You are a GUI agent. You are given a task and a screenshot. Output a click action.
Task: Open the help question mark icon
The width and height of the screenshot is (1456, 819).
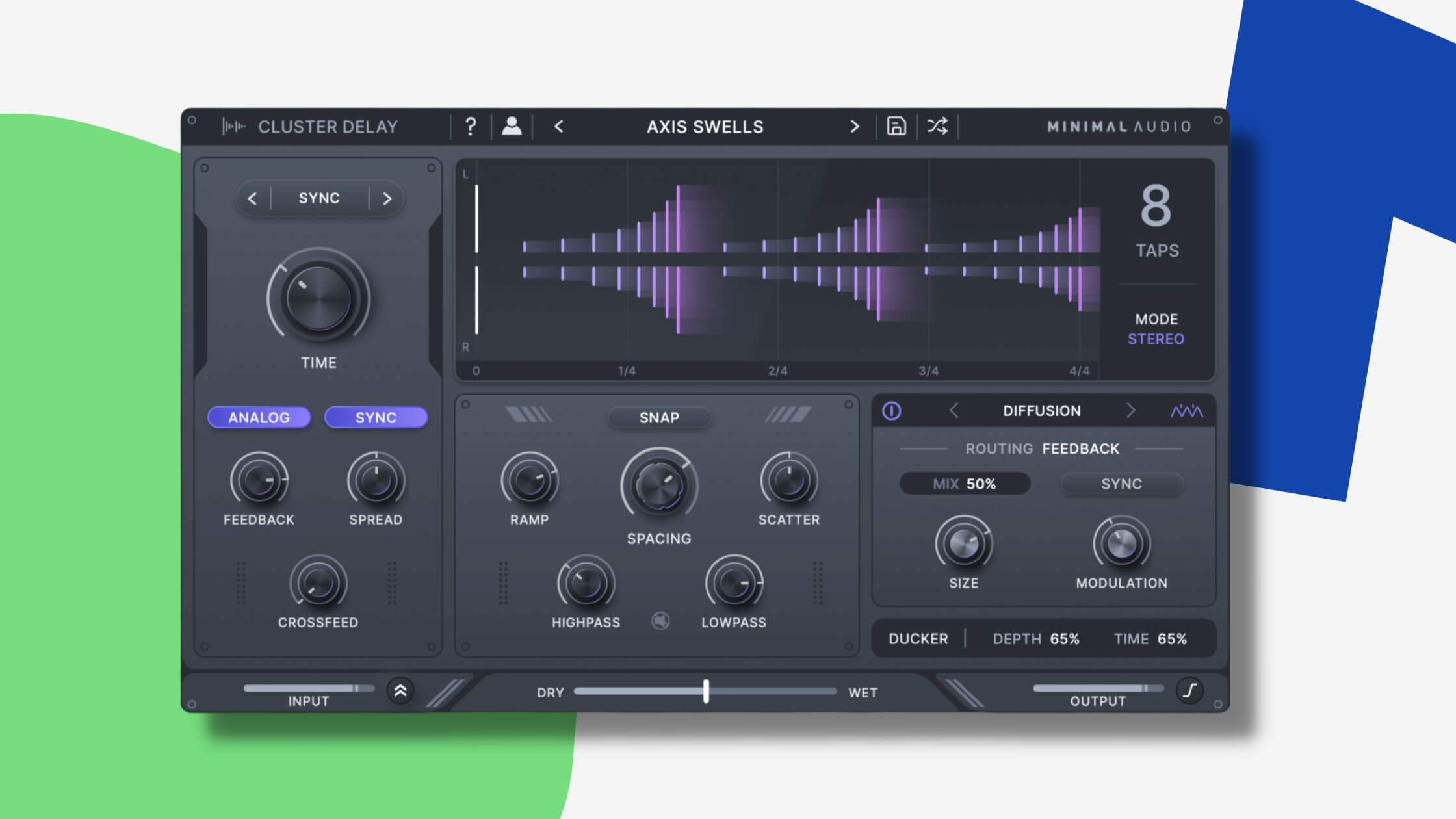(x=471, y=126)
